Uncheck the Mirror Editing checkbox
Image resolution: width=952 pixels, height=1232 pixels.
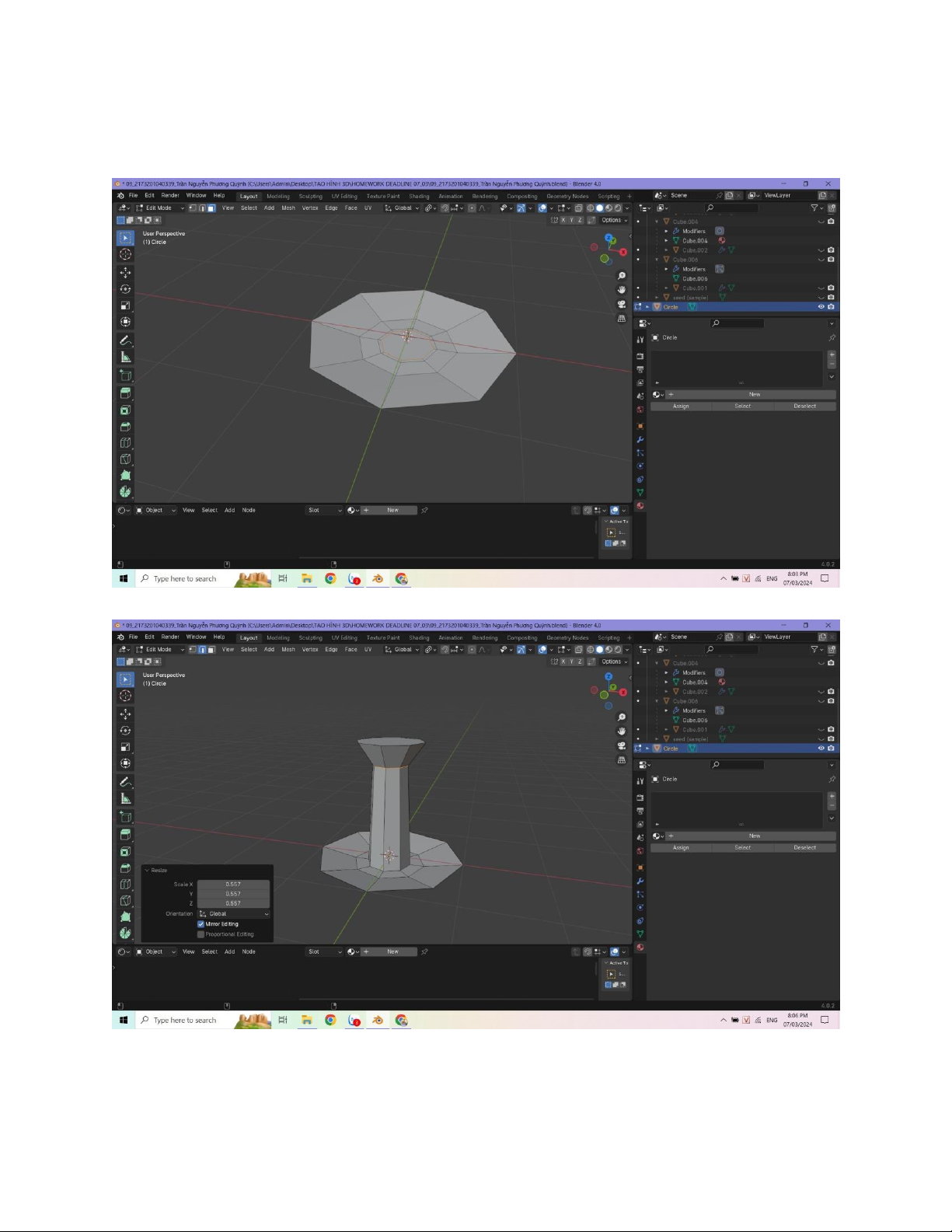pyautogui.click(x=201, y=924)
